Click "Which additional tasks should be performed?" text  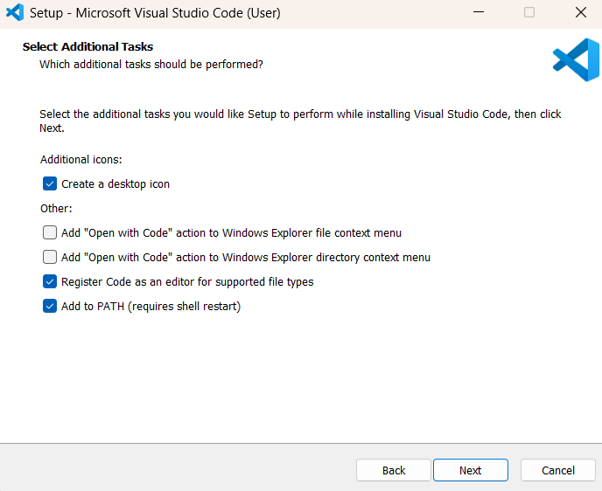point(151,64)
